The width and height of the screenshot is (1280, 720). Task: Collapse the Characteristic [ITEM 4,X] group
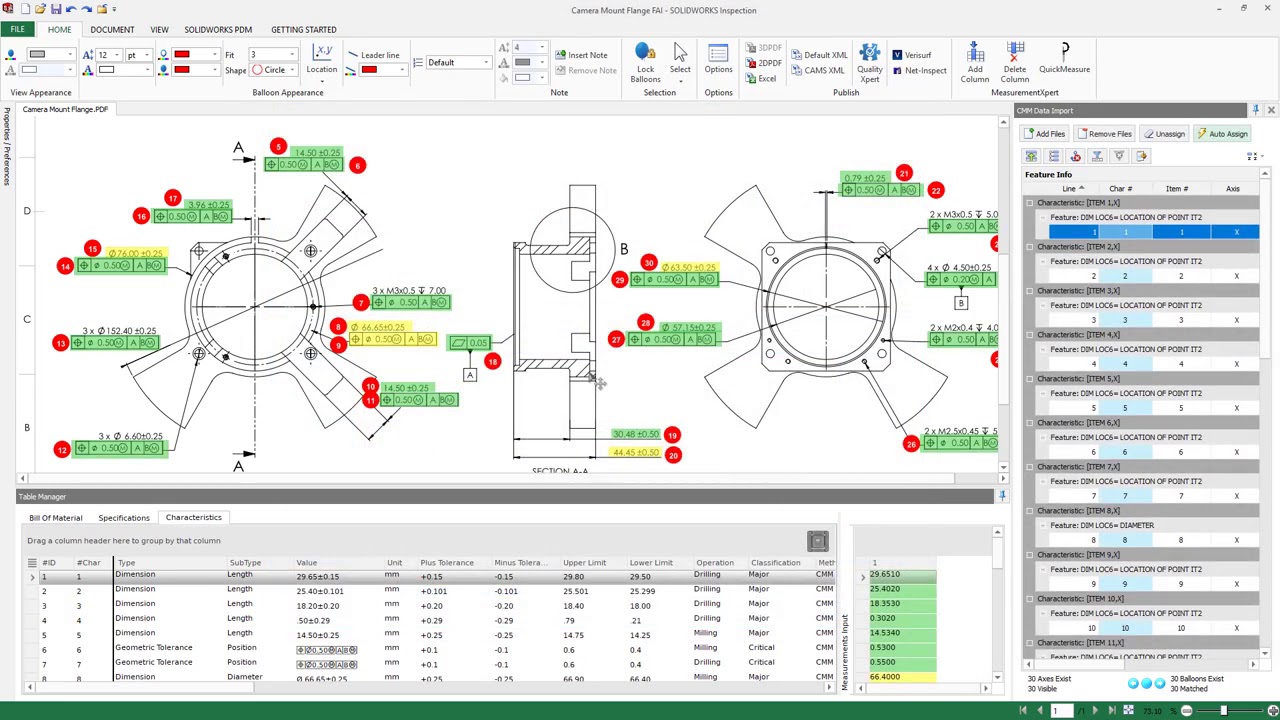(x=1029, y=335)
